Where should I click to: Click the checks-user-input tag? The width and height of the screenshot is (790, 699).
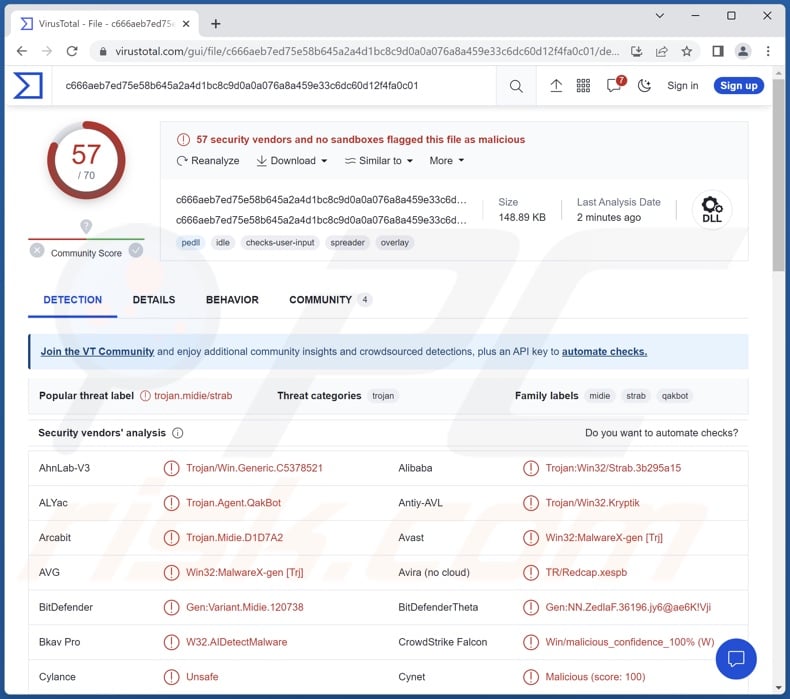280,243
